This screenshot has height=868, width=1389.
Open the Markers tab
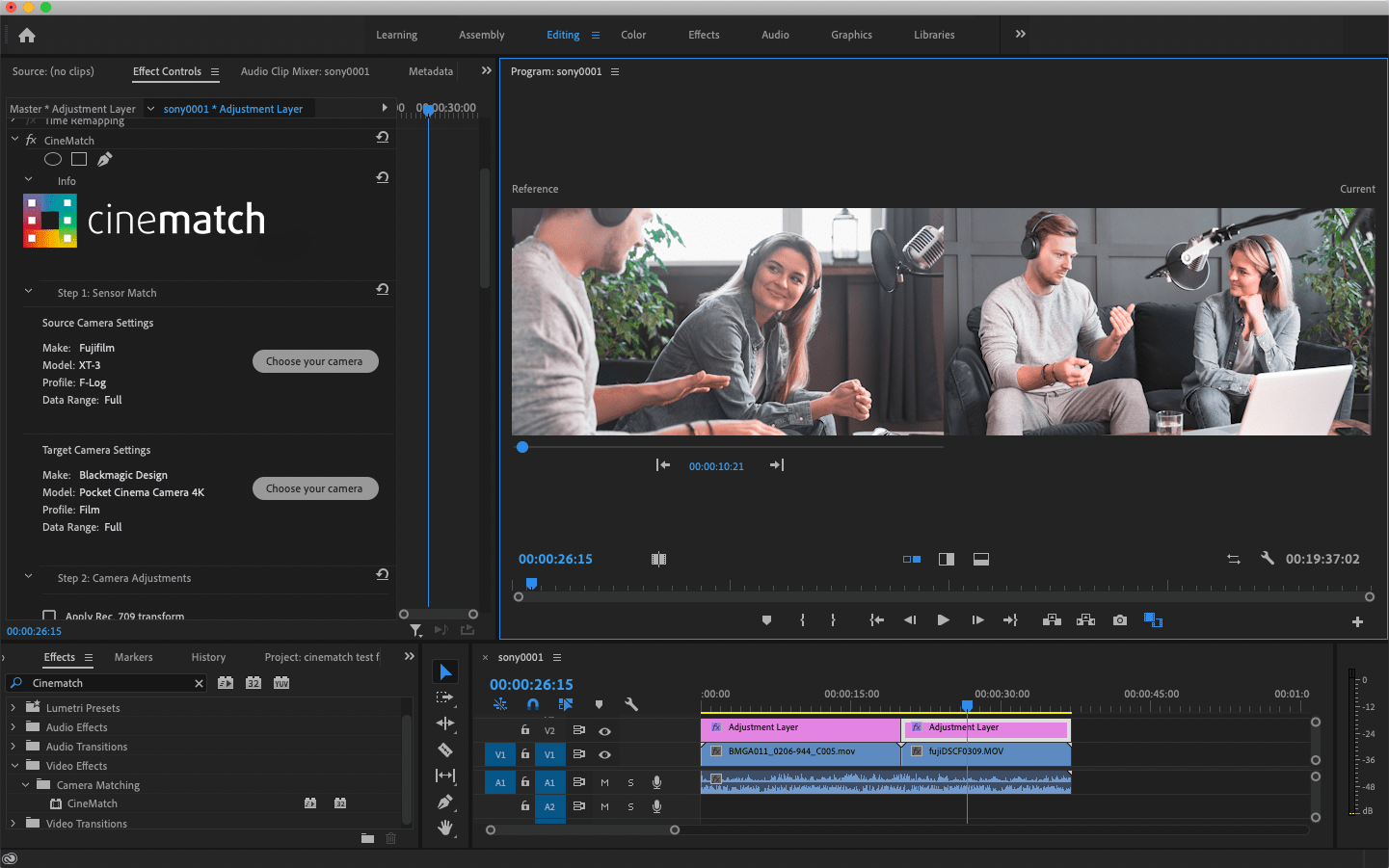pyautogui.click(x=133, y=657)
